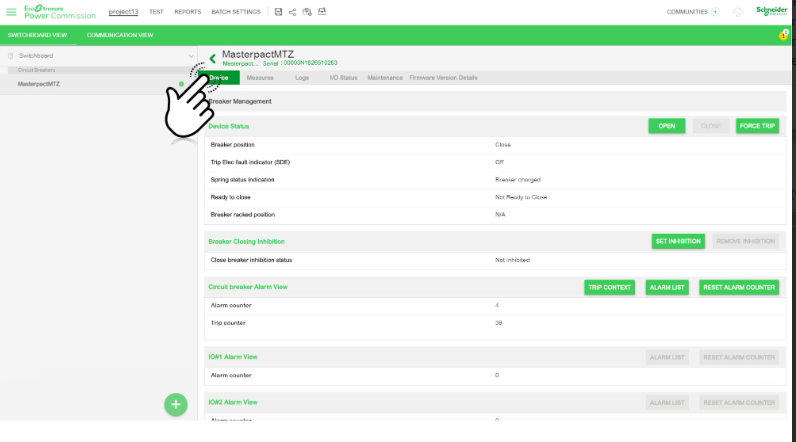The width and height of the screenshot is (796, 442).
Task: Click IO#1 RESET ALARM COUNTER button
Action: pos(739,357)
